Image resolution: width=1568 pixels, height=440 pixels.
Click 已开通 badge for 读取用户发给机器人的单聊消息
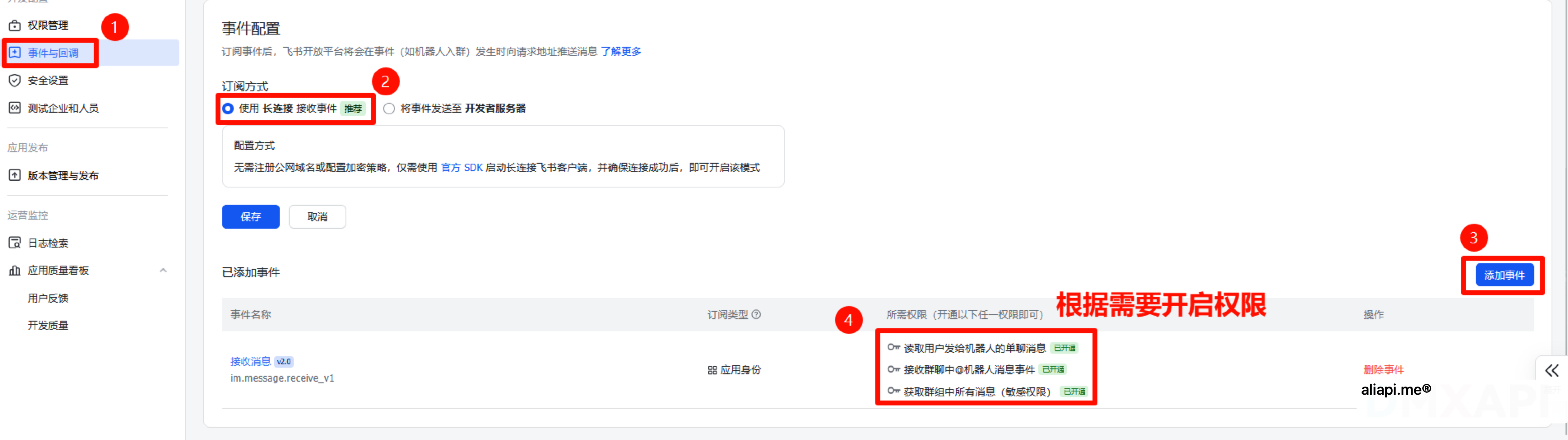click(1065, 348)
